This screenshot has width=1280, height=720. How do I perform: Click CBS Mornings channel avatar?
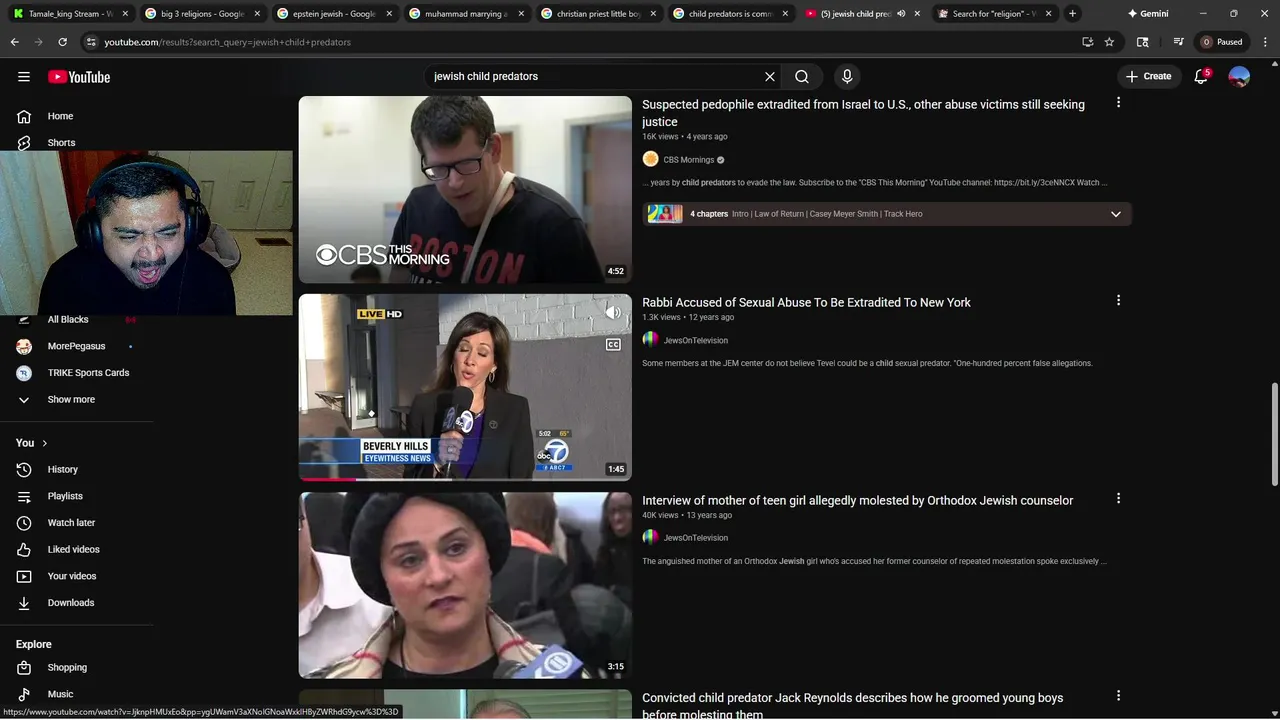(650, 159)
